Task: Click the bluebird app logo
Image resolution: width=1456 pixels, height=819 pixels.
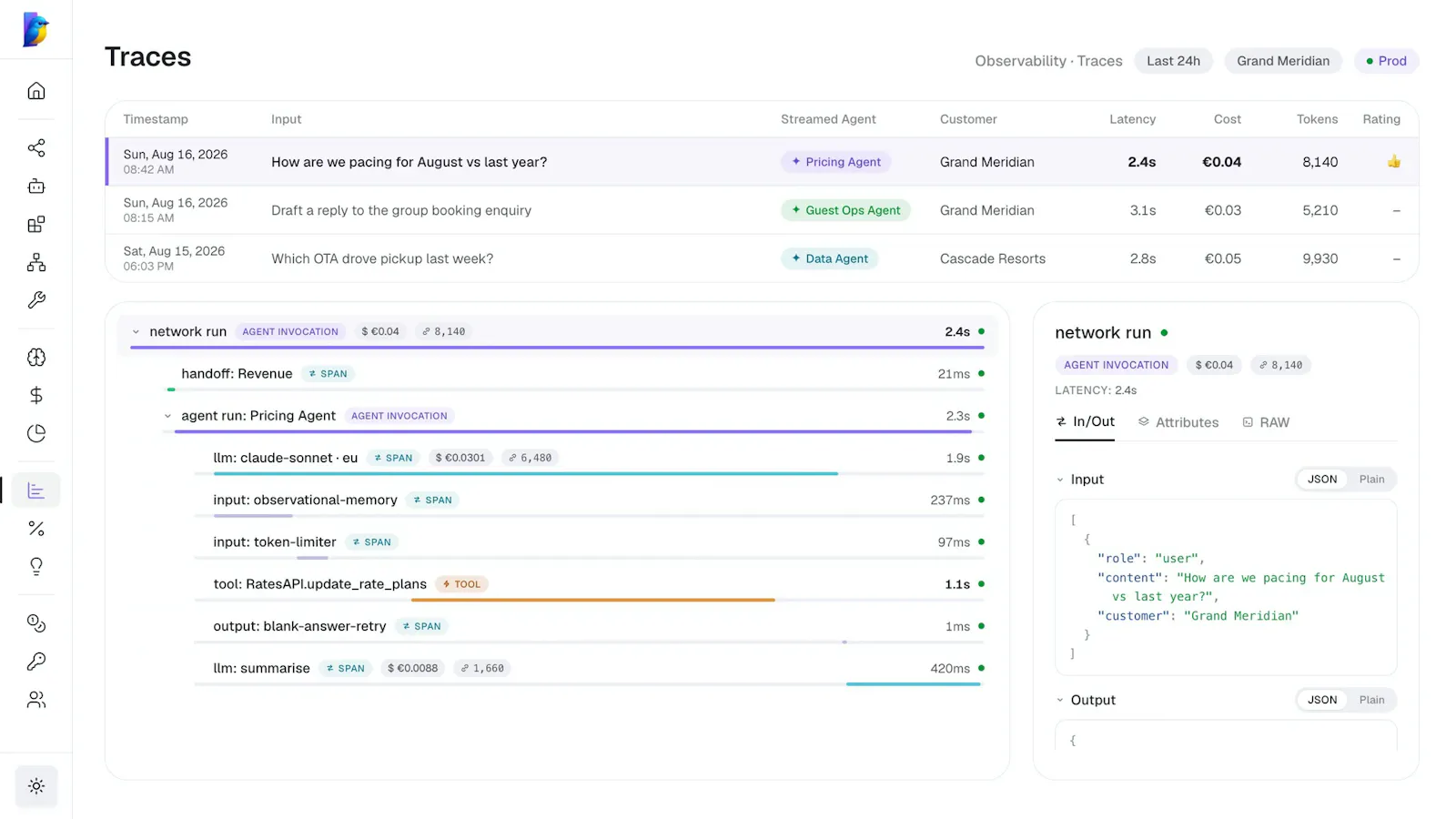Action: click(35, 30)
